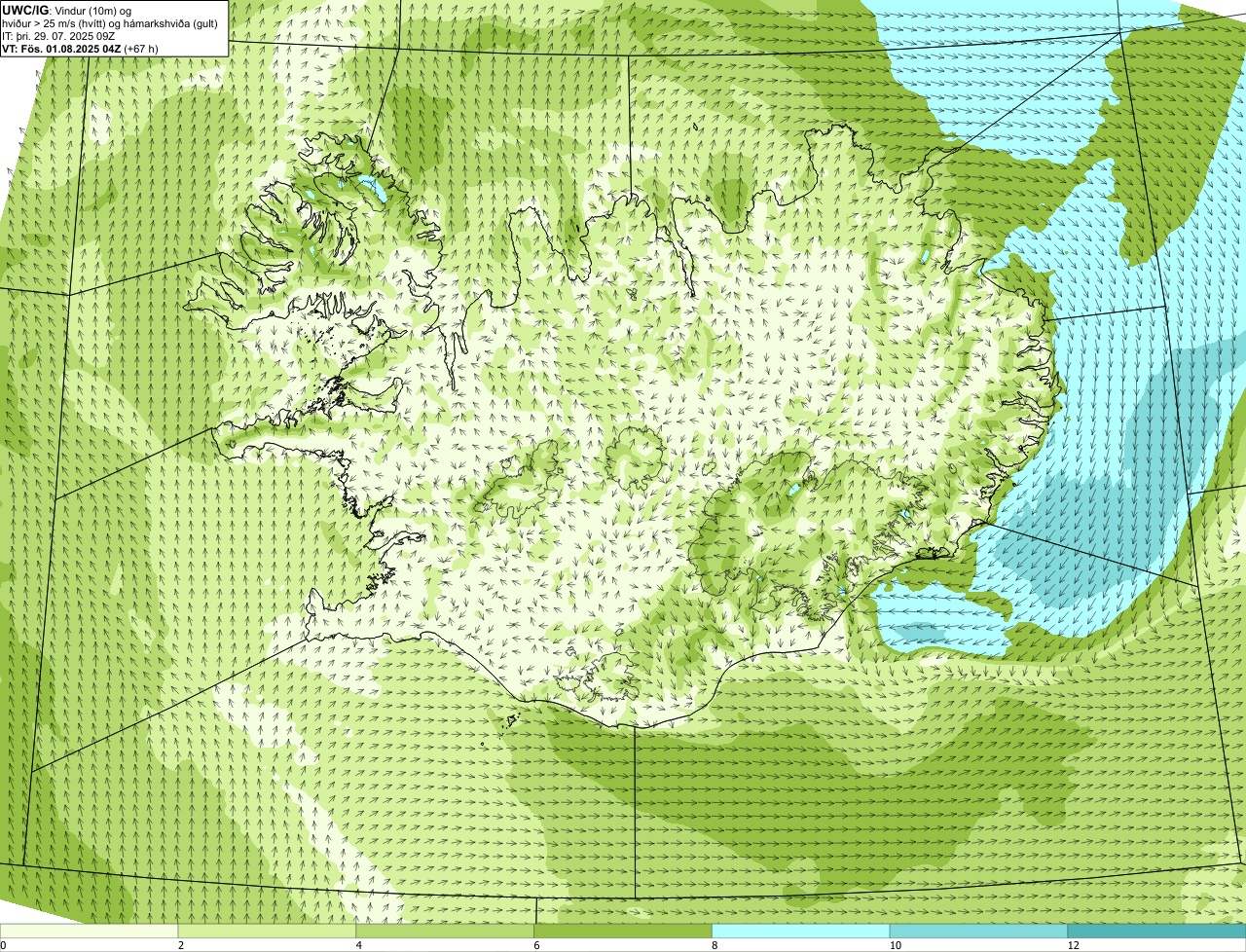Click the 'UWC/IG: Vindur (10m) og' title line

click(67, 11)
